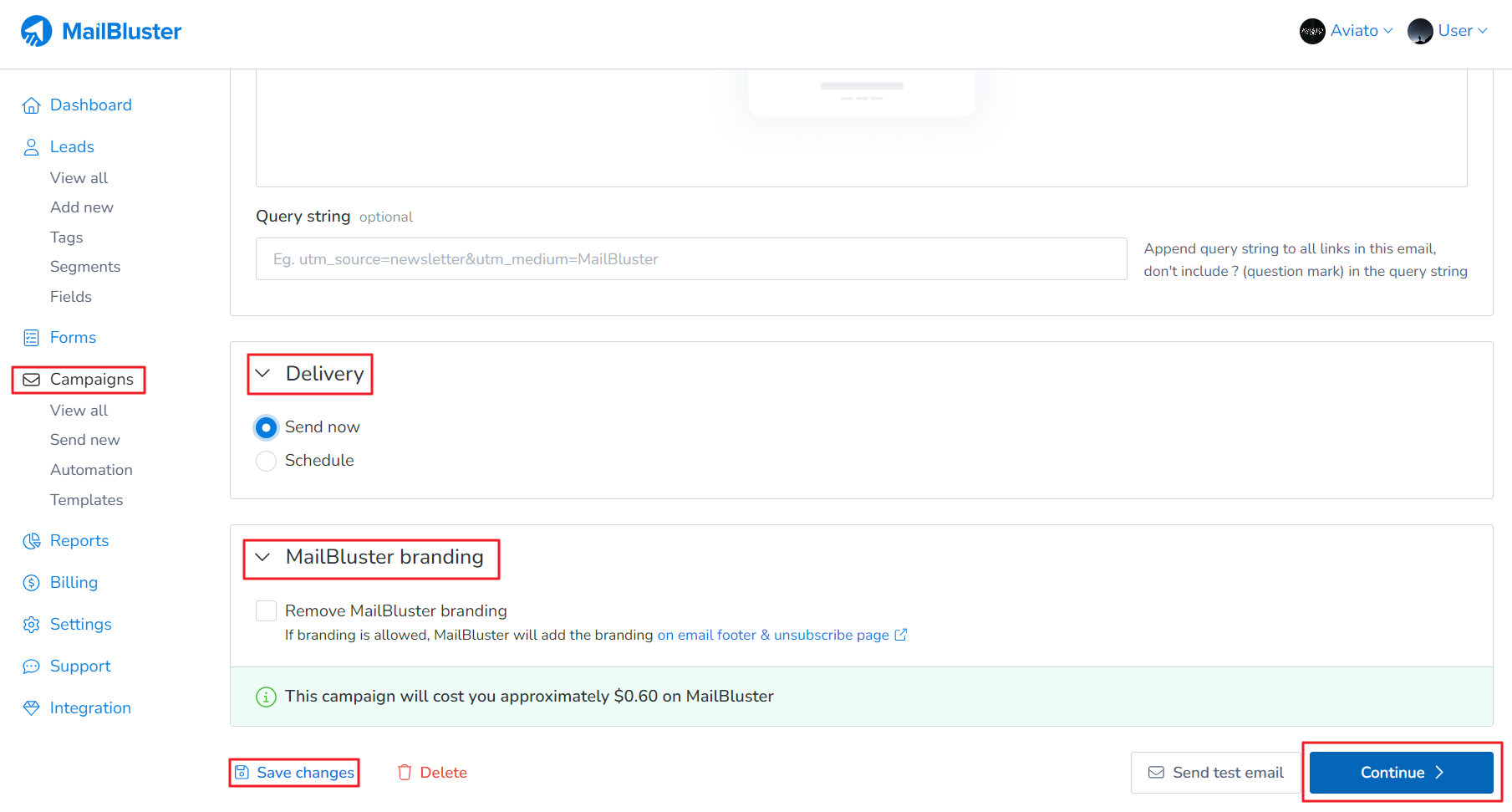
Task: Open the Tags page
Action: pos(66,237)
